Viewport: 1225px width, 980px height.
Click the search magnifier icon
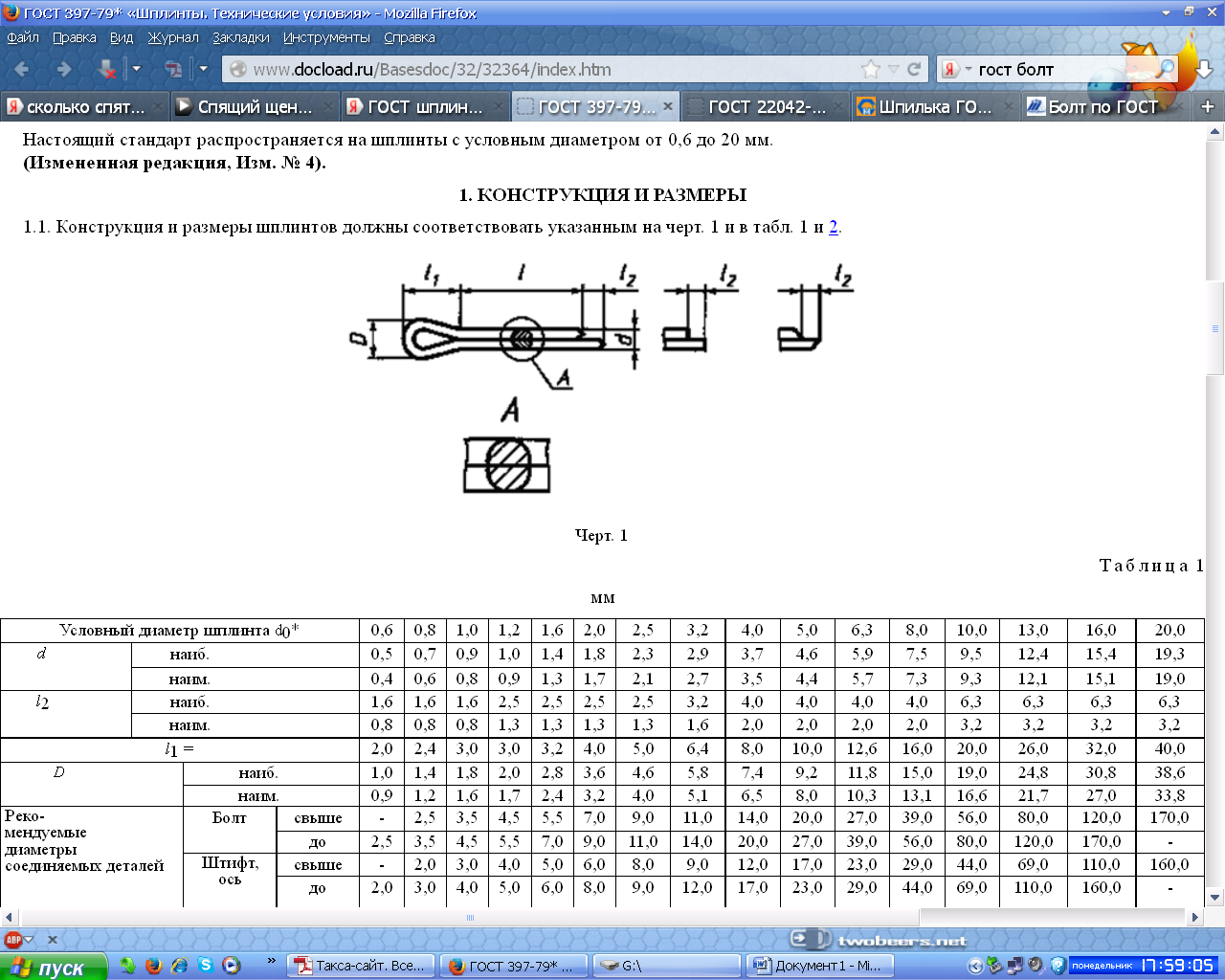click(1165, 69)
